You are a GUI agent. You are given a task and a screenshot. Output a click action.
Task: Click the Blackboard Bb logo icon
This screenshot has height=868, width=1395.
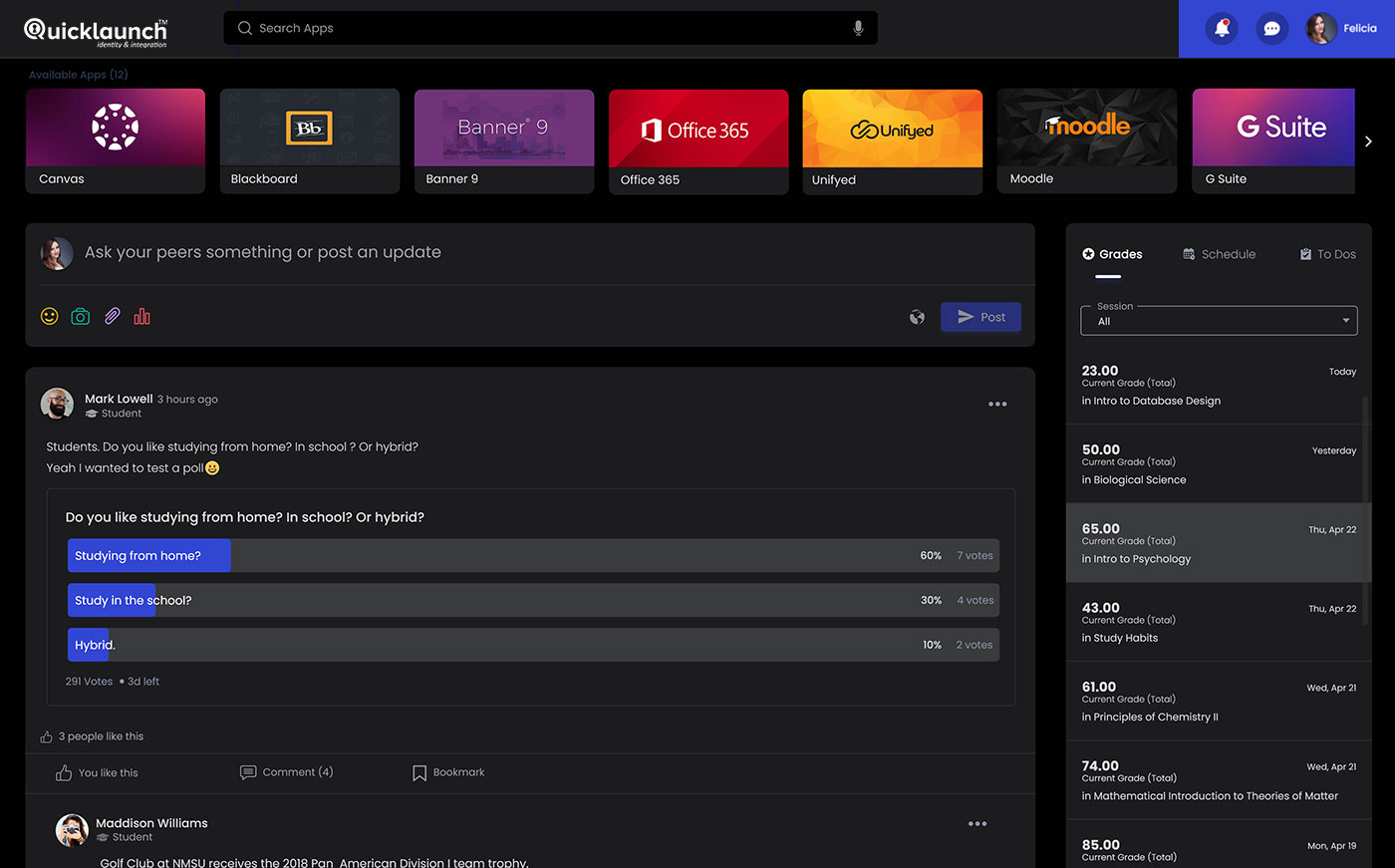309,128
